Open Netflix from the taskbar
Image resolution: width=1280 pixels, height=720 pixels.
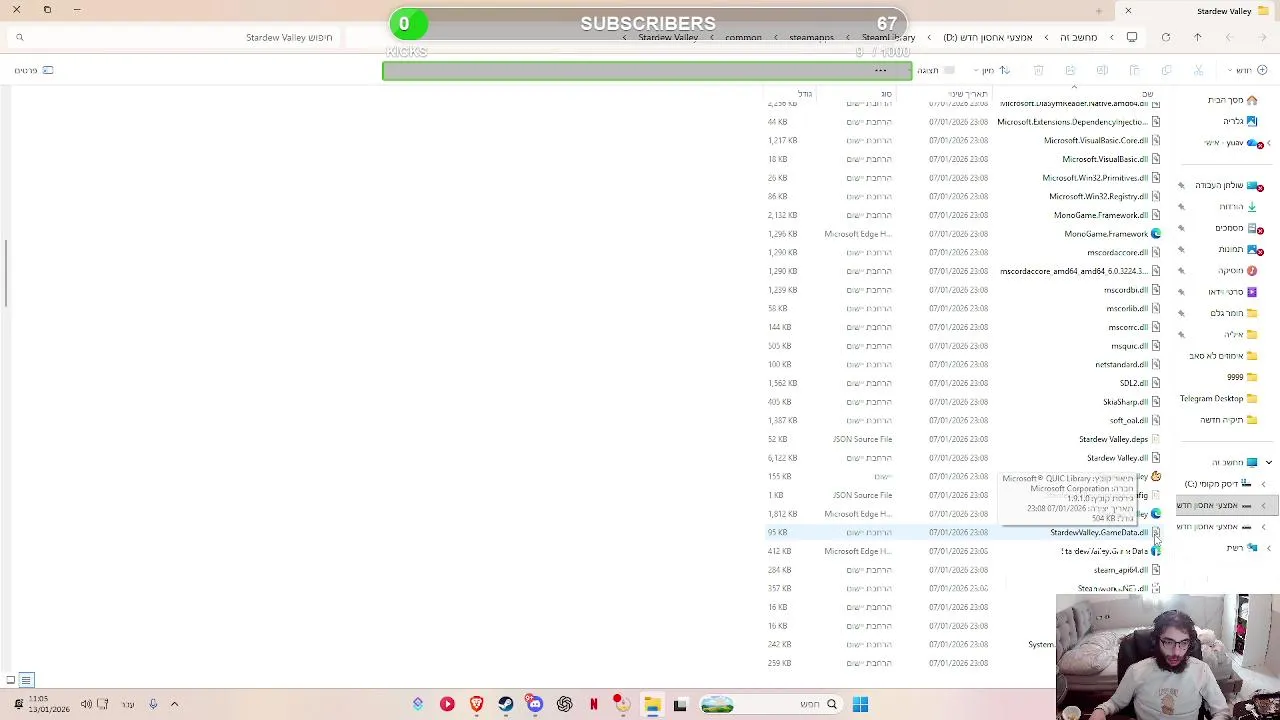pyautogui.click(x=594, y=704)
